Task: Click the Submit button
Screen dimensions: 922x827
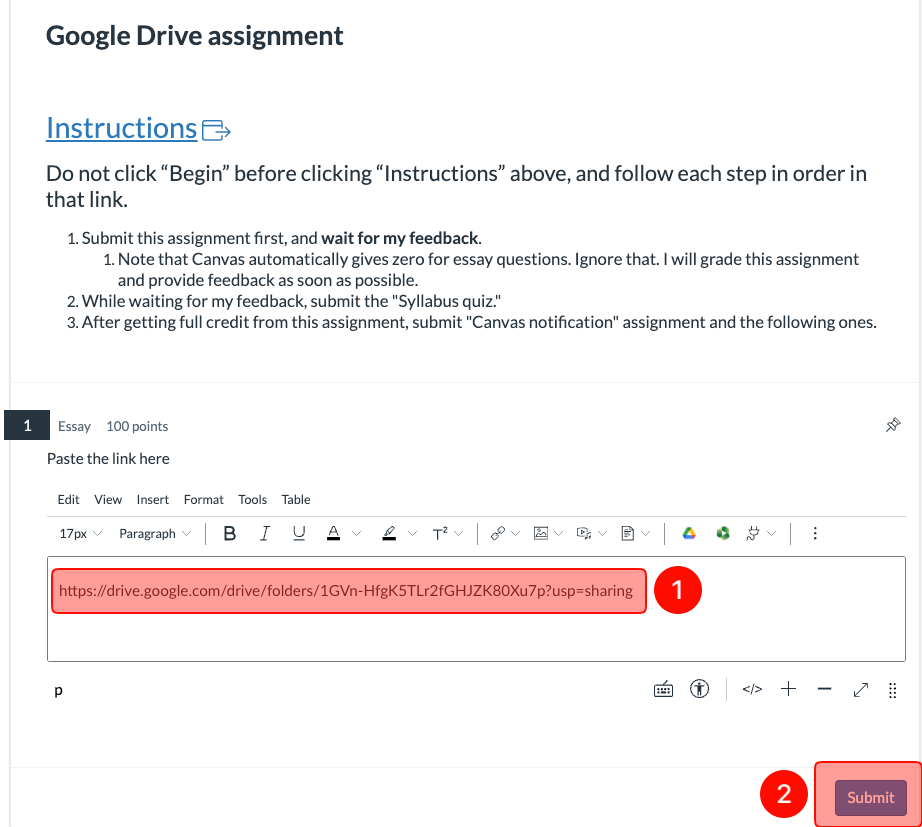Action: [x=870, y=797]
